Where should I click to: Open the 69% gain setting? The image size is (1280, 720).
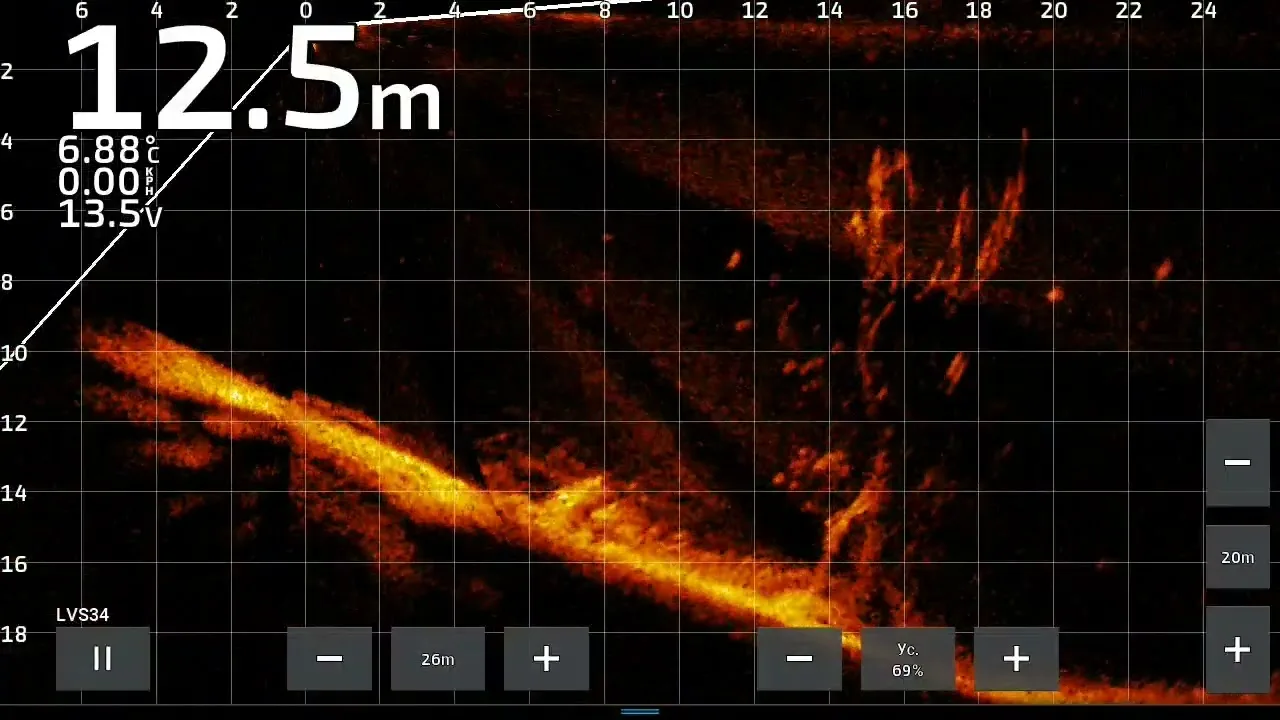[907, 658]
